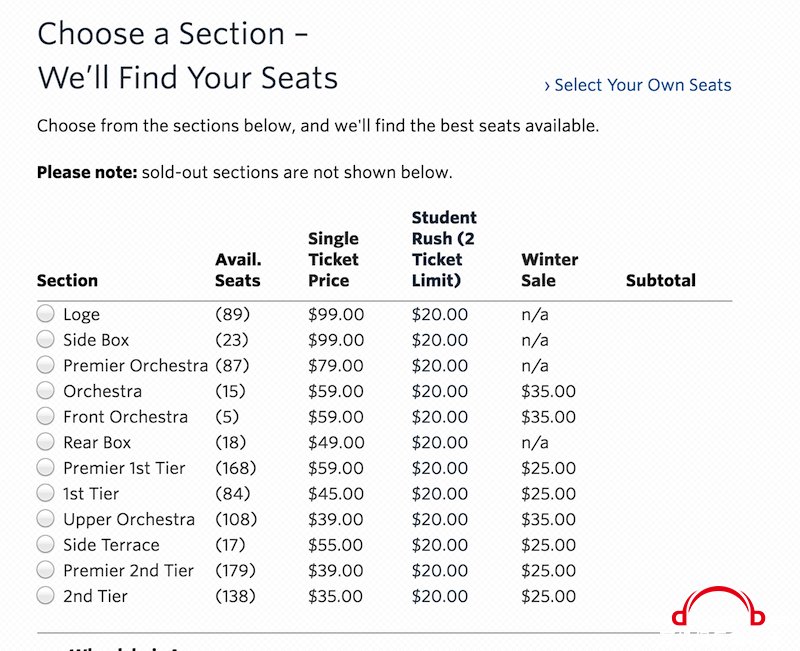The width and height of the screenshot is (800, 651).
Task: Choose the Rear Box radio button
Action: (45, 441)
